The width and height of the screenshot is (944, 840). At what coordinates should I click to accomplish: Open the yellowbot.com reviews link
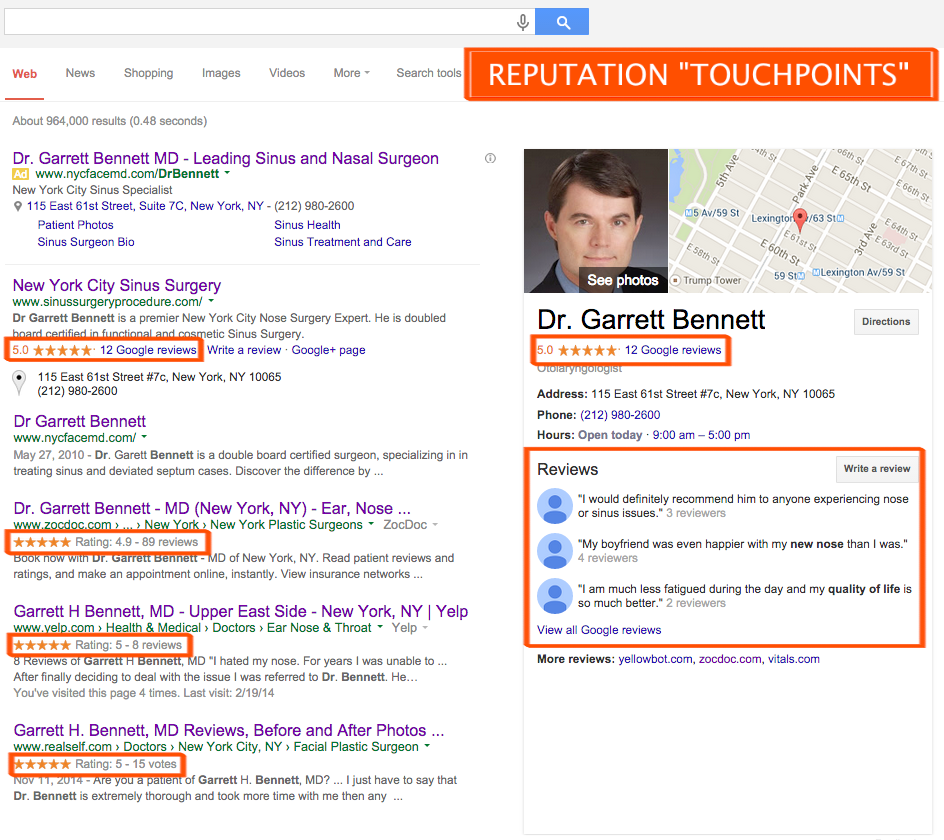[655, 659]
